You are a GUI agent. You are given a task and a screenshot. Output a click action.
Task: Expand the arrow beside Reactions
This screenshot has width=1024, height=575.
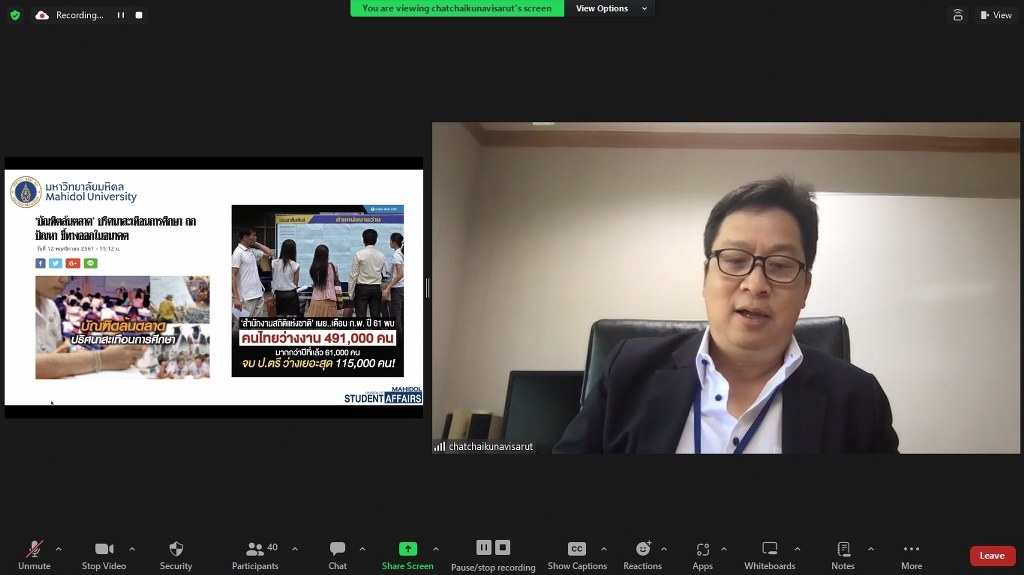(664, 549)
